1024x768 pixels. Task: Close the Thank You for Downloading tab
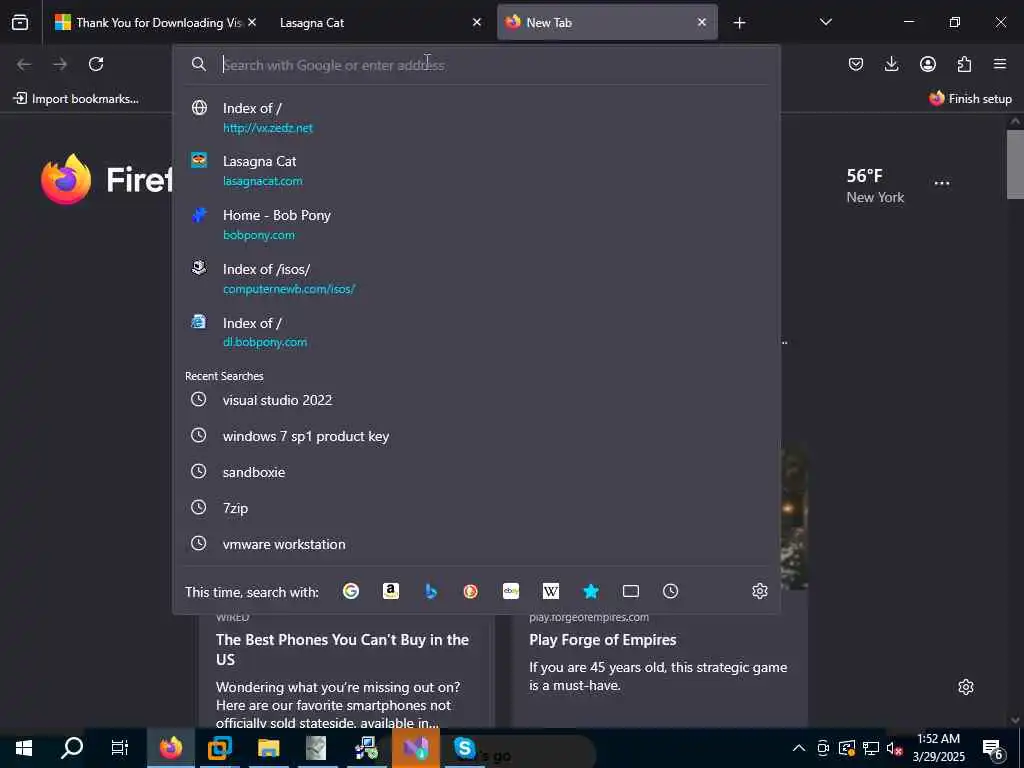tap(252, 22)
